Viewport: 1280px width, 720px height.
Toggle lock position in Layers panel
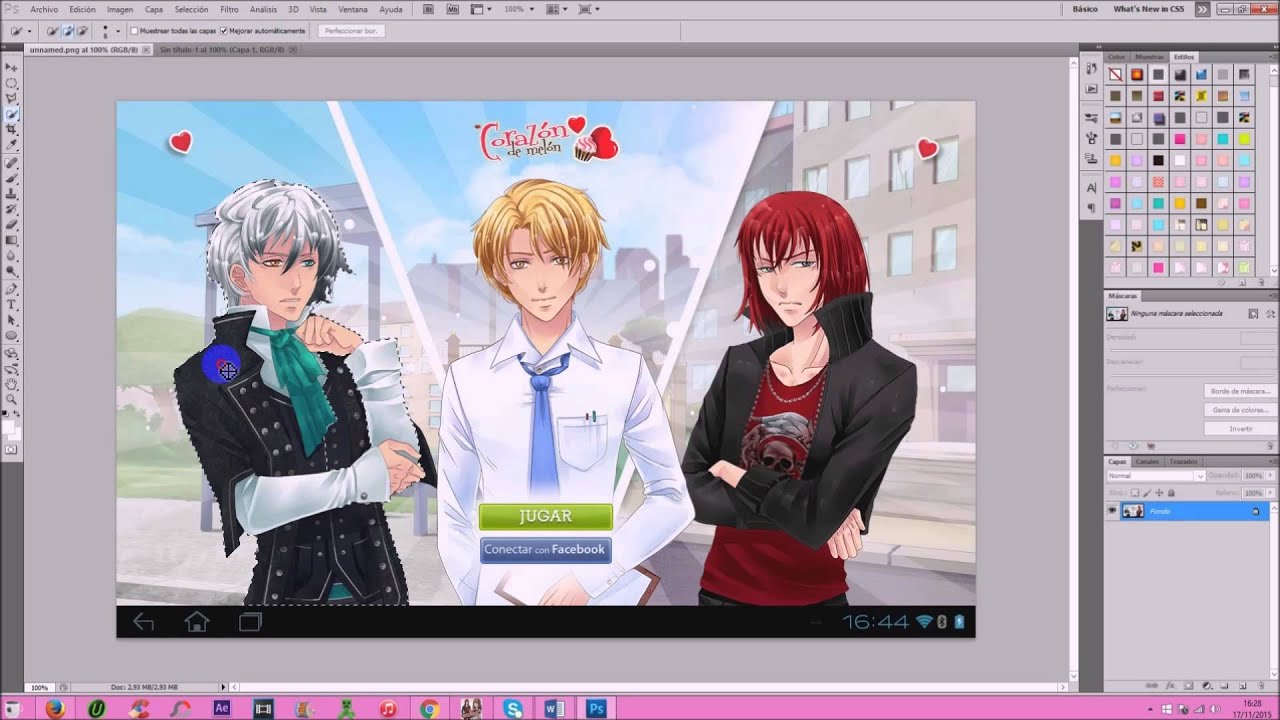point(1159,492)
